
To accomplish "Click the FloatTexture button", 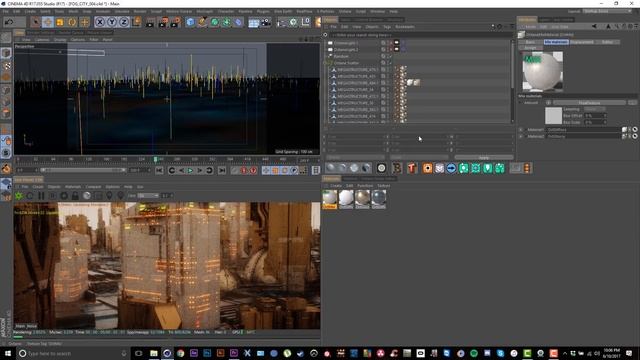I will click(x=589, y=102).
